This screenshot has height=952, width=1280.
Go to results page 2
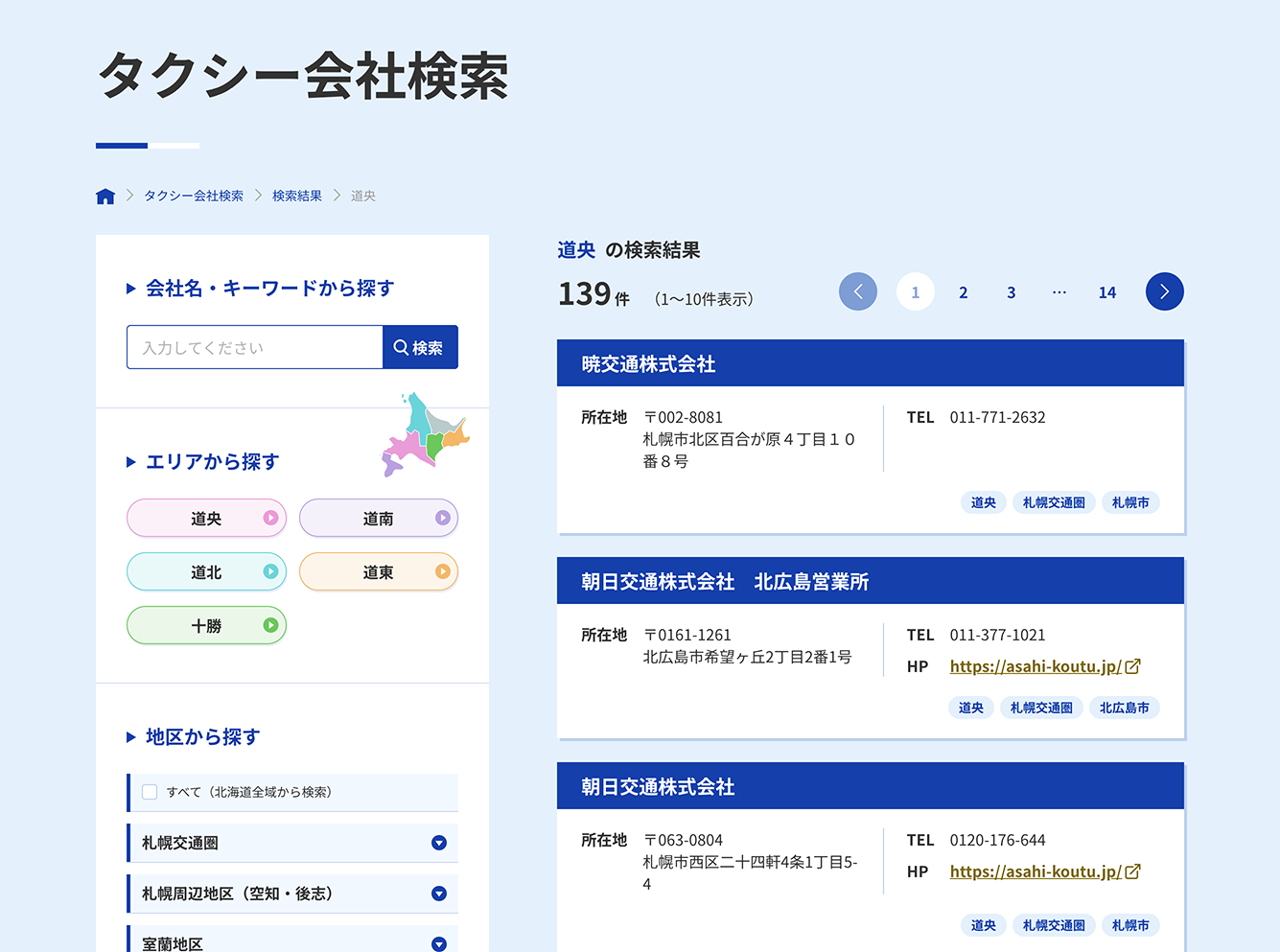963,292
